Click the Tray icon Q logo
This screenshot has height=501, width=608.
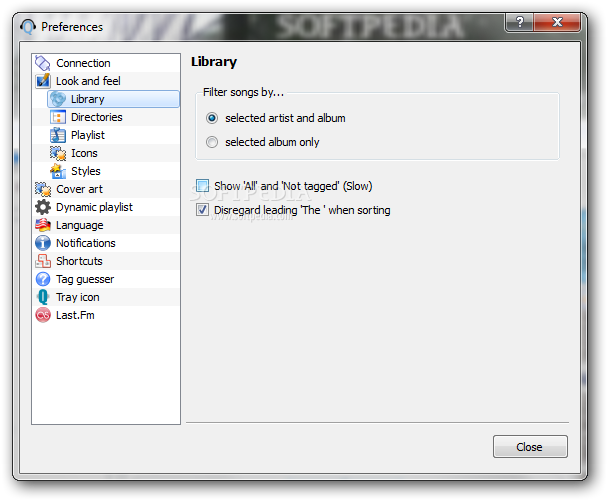[43, 297]
